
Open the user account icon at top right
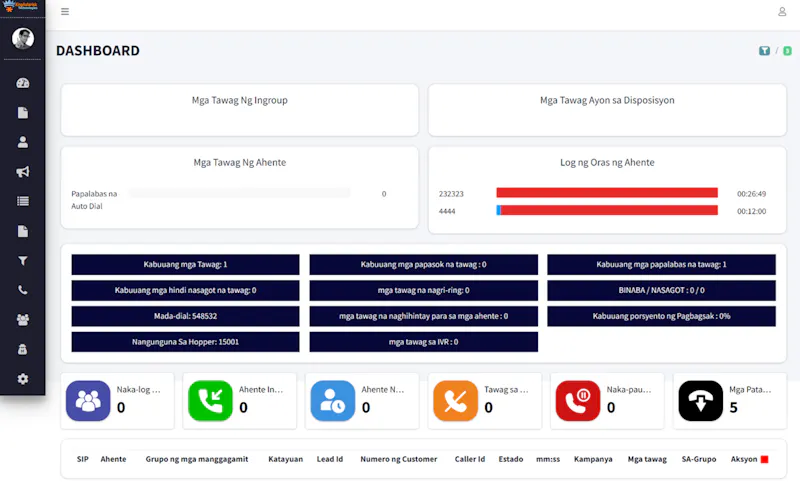pos(782,11)
